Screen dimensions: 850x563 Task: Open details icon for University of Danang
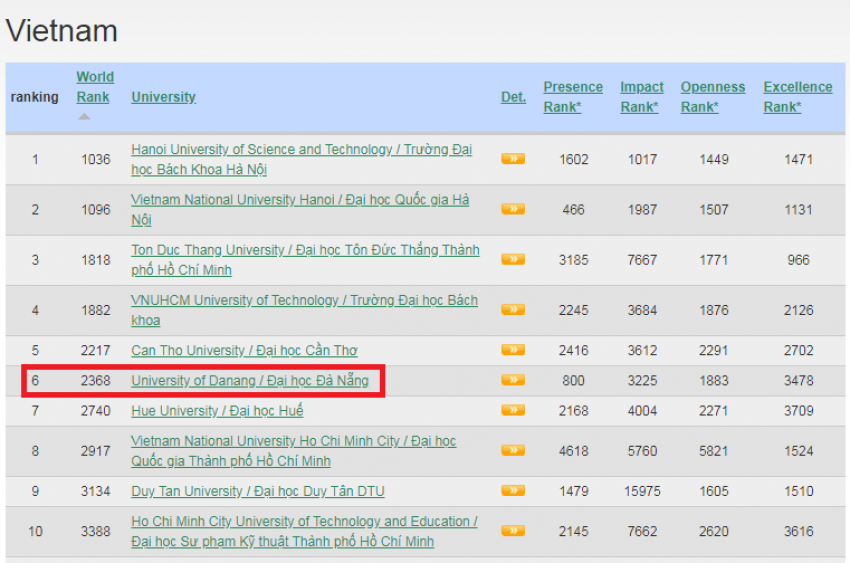(513, 381)
